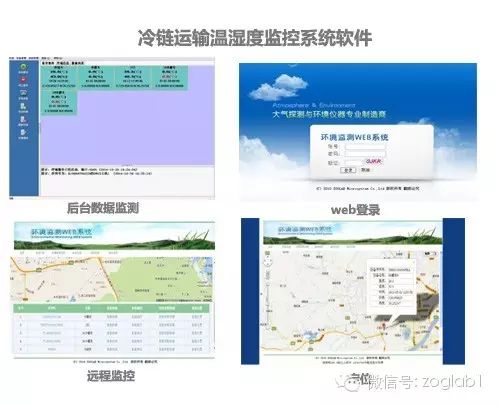Screen dimensions: 500x406
Task: Click the 密码 password input on web login
Action: click(x=365, y=154)
